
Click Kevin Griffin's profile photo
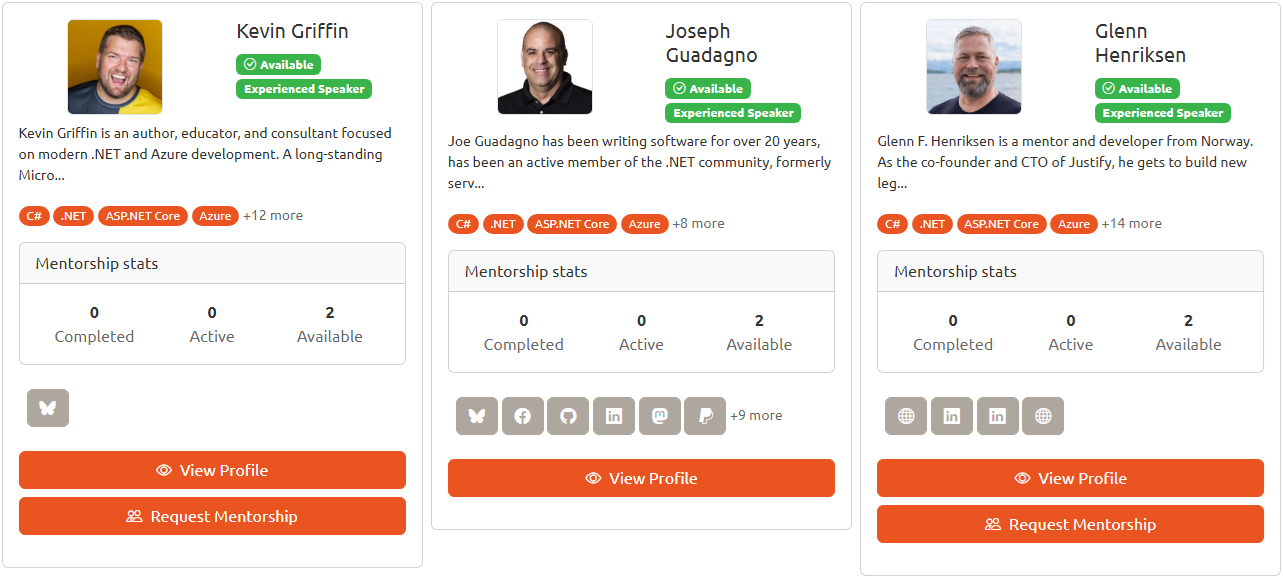coord(114,66)
